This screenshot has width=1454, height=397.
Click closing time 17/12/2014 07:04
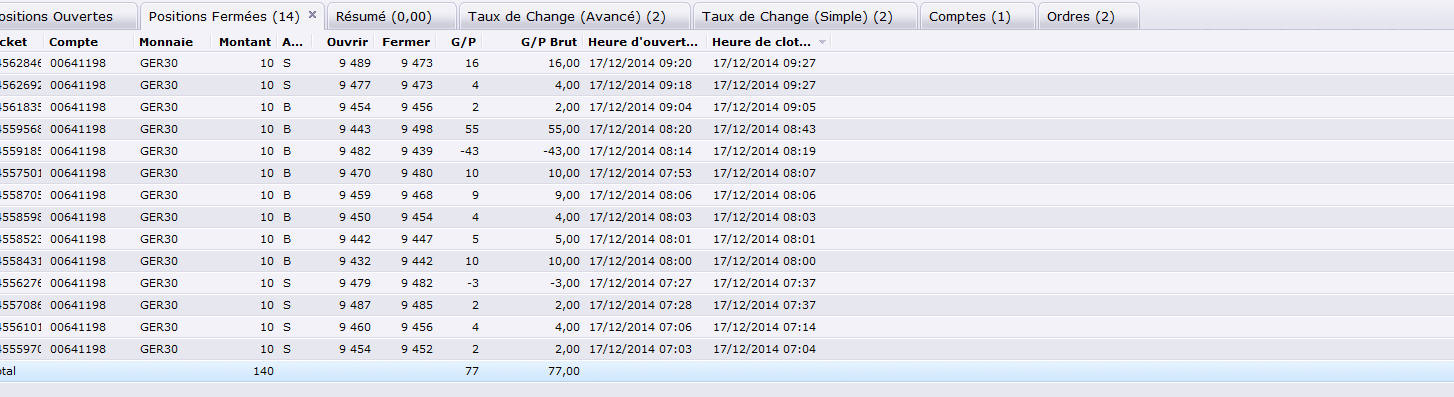pos(765,349)
